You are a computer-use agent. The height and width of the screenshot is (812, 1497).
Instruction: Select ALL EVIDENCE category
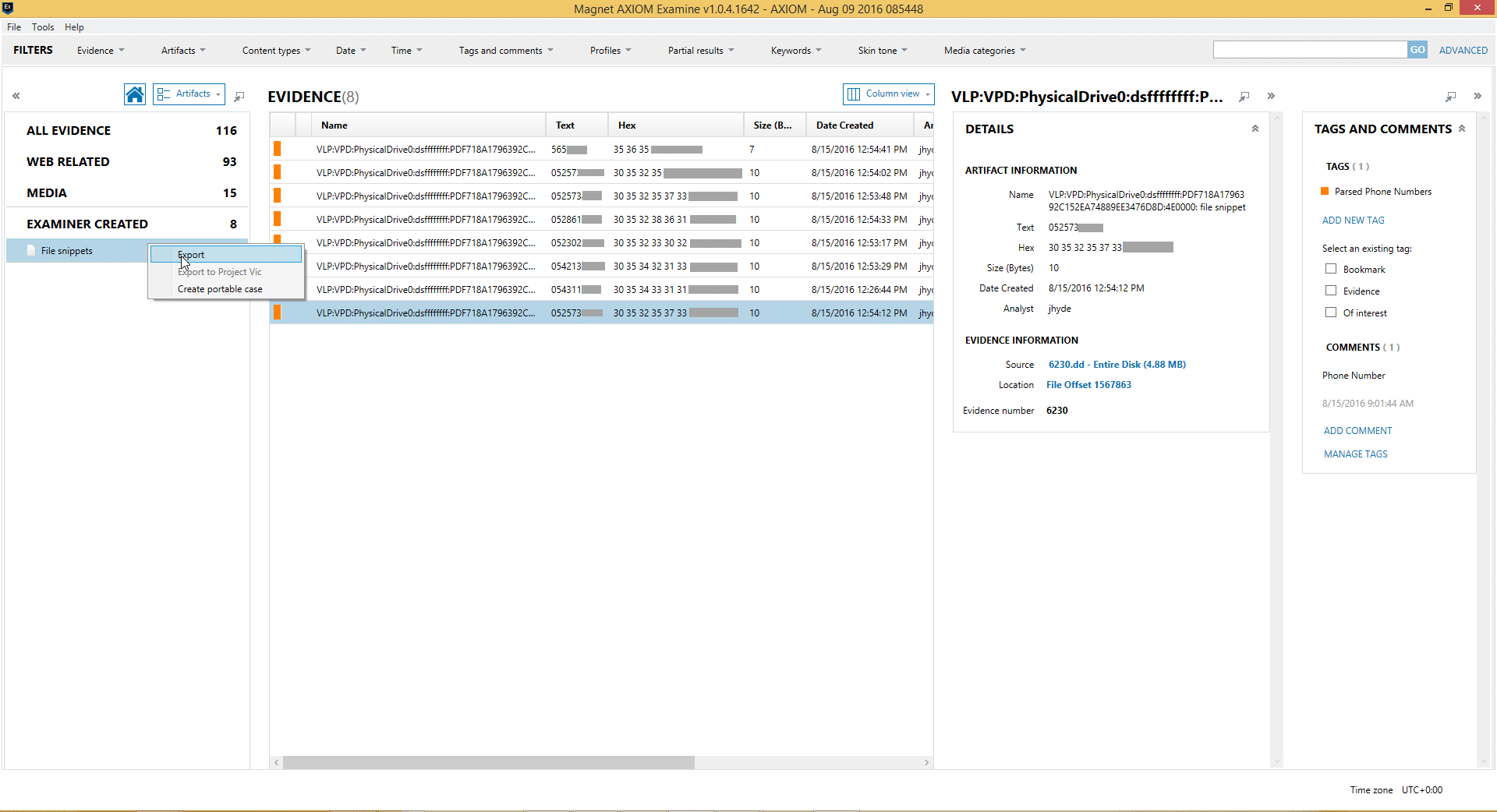127,131
